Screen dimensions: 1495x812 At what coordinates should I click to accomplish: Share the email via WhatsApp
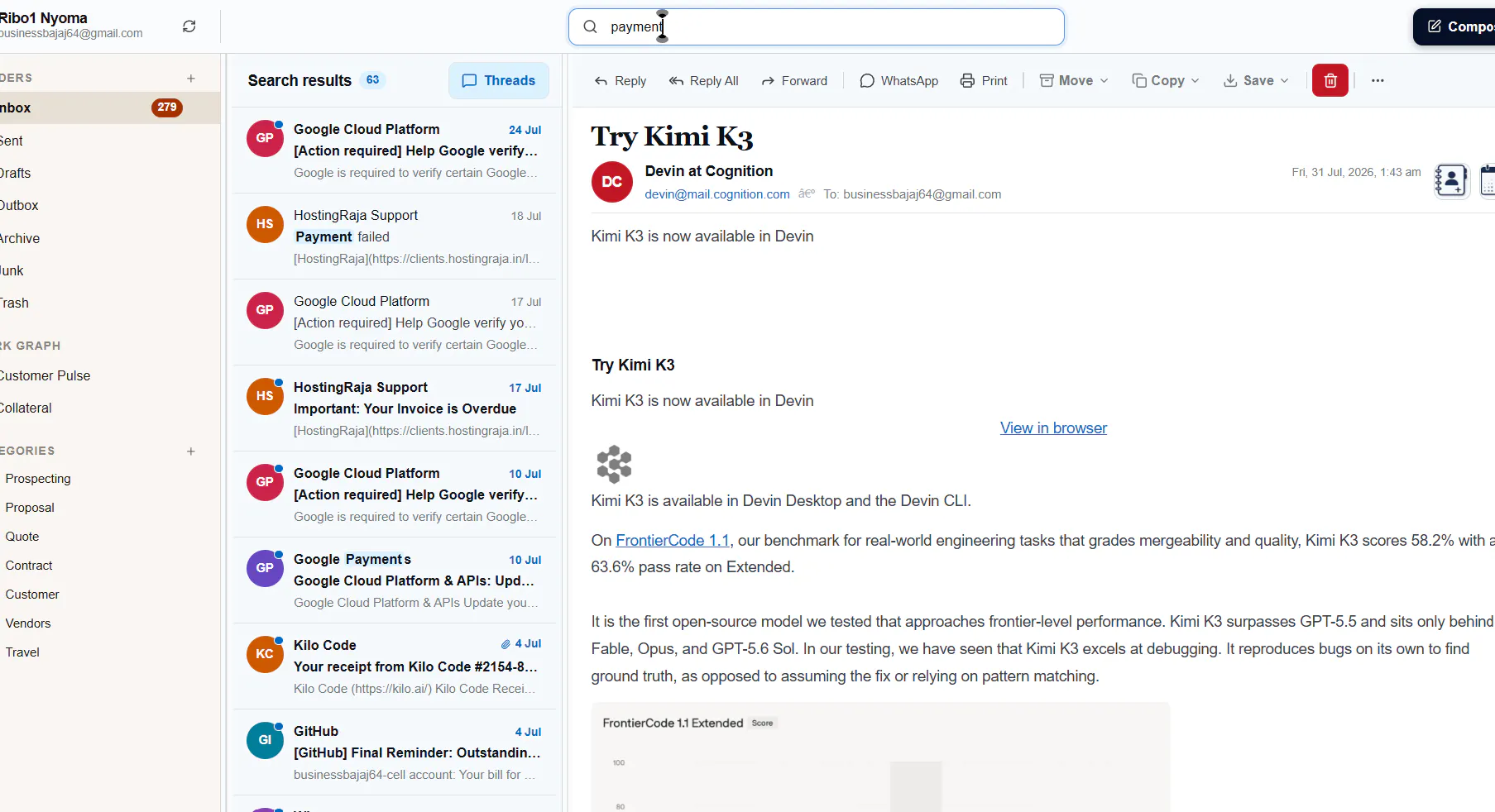click(898, 80)
